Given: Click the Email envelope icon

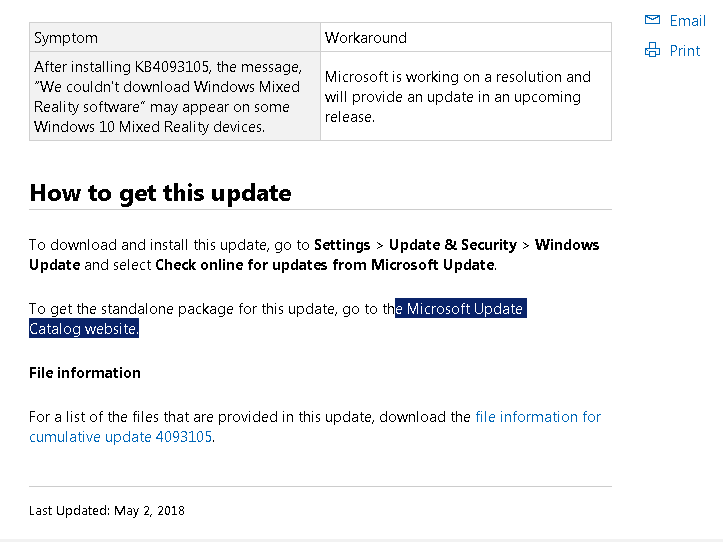Looking at the screenshot, I should (x=652, y=20).
